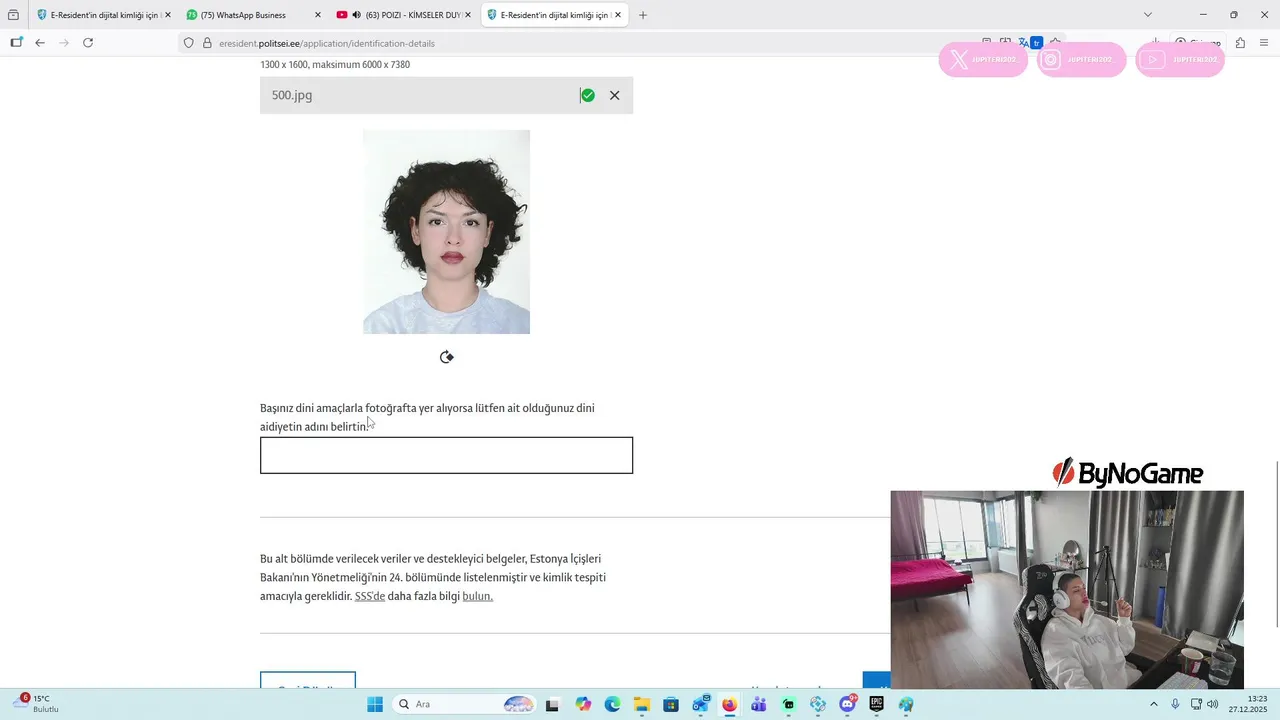
Task: Open the Windows Start menu
Action: tap(375, 704)
